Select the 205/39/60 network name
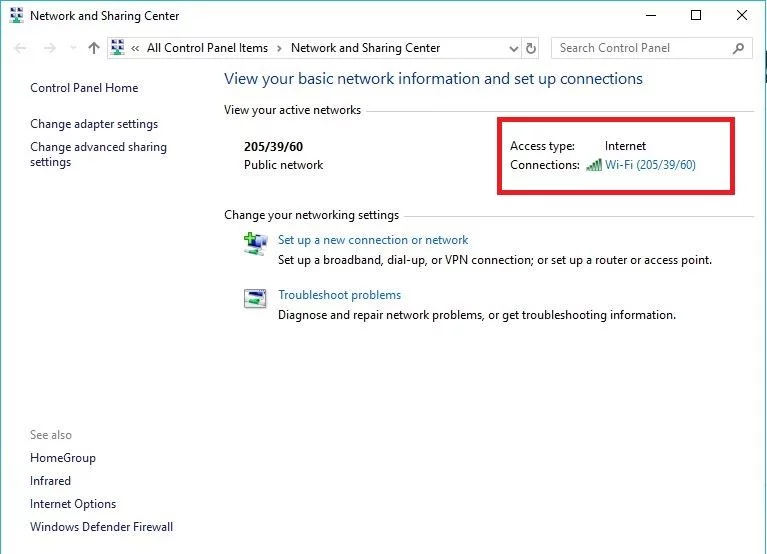 (273, 147)
